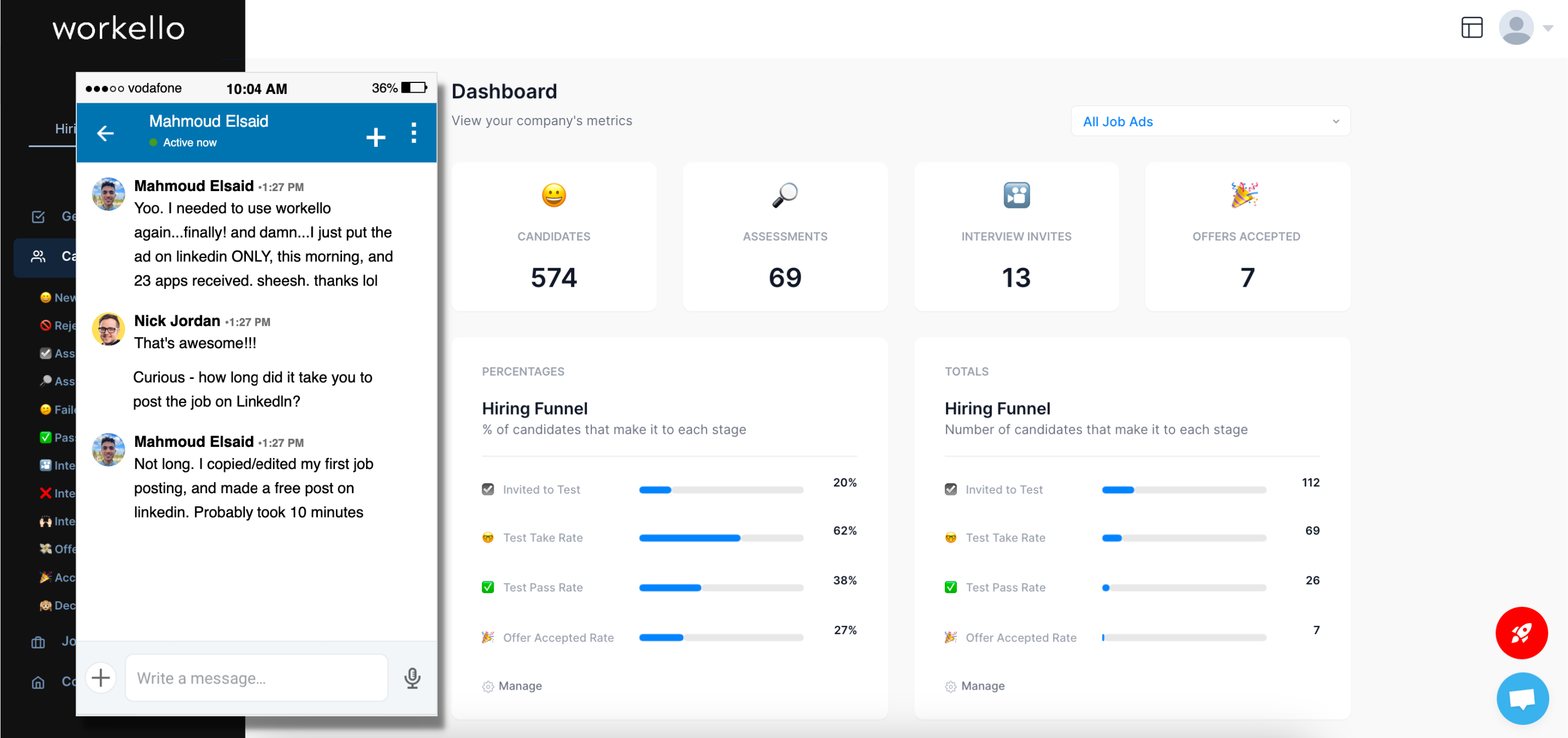Check the Test Pass Rate checkbox icon
The height and width of the screenshot is (738, 1568).
tap(488, 587)
